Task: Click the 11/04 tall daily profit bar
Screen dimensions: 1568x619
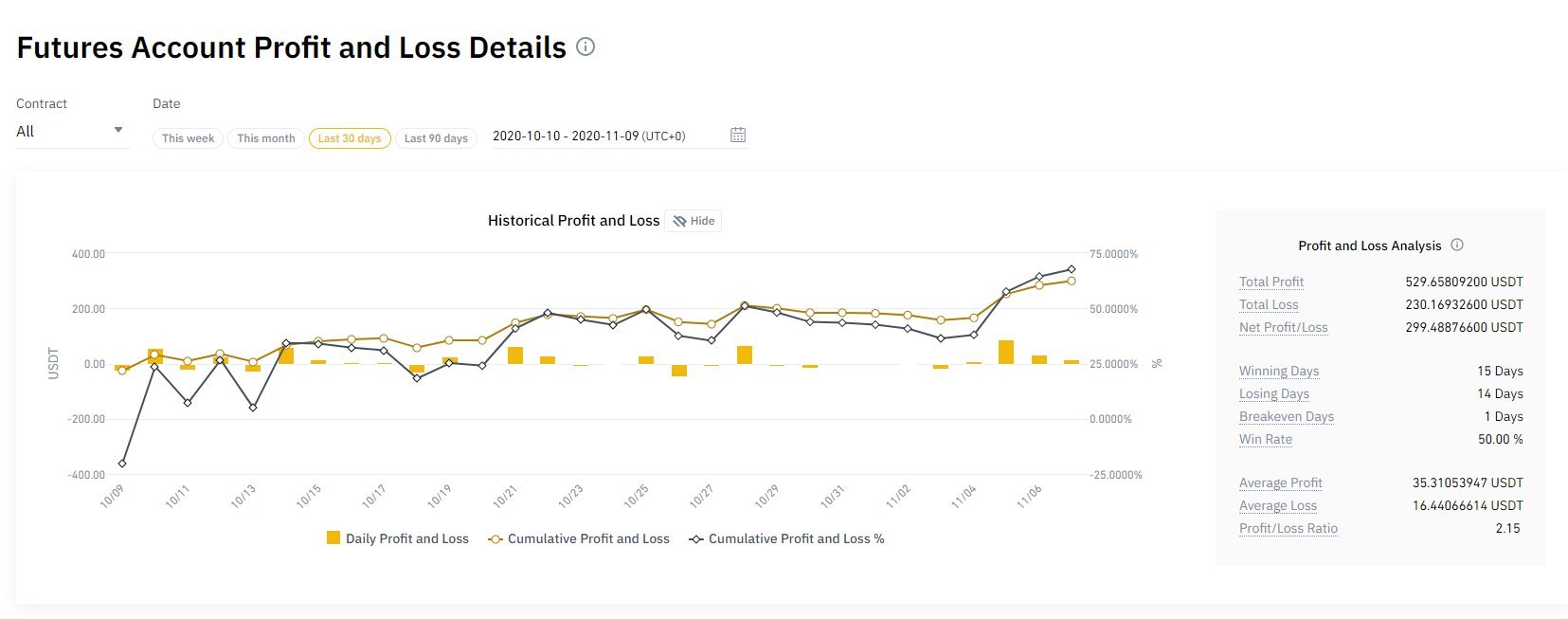Action: 1006,353
